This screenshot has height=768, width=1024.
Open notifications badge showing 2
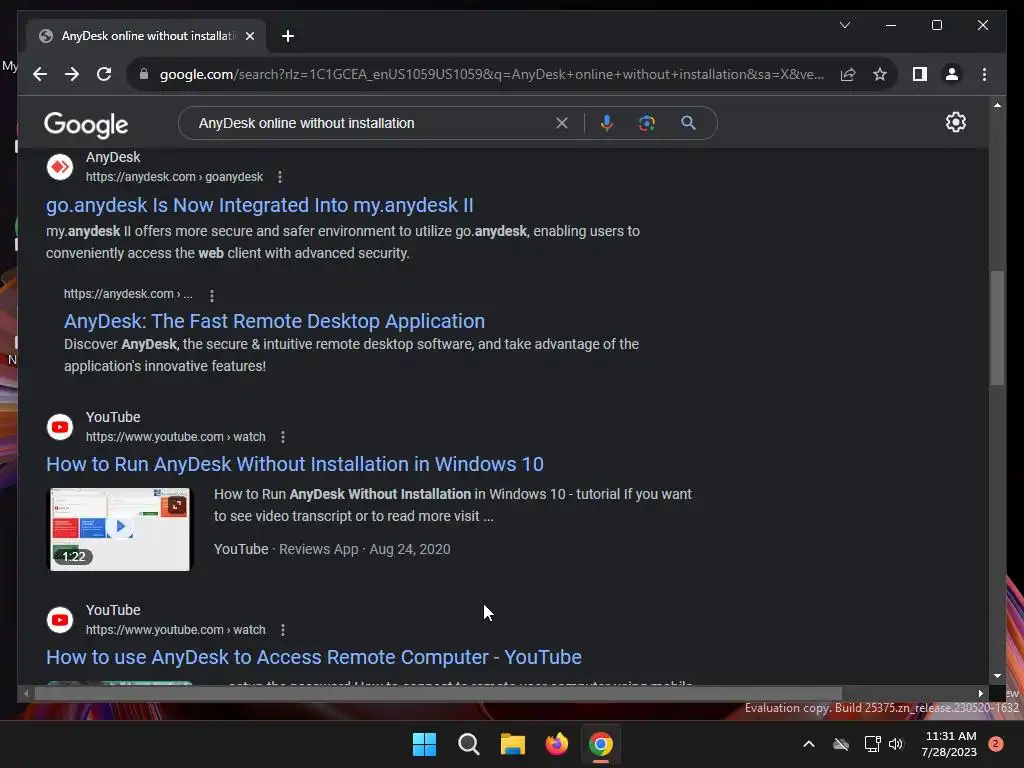tap(996, 744)
